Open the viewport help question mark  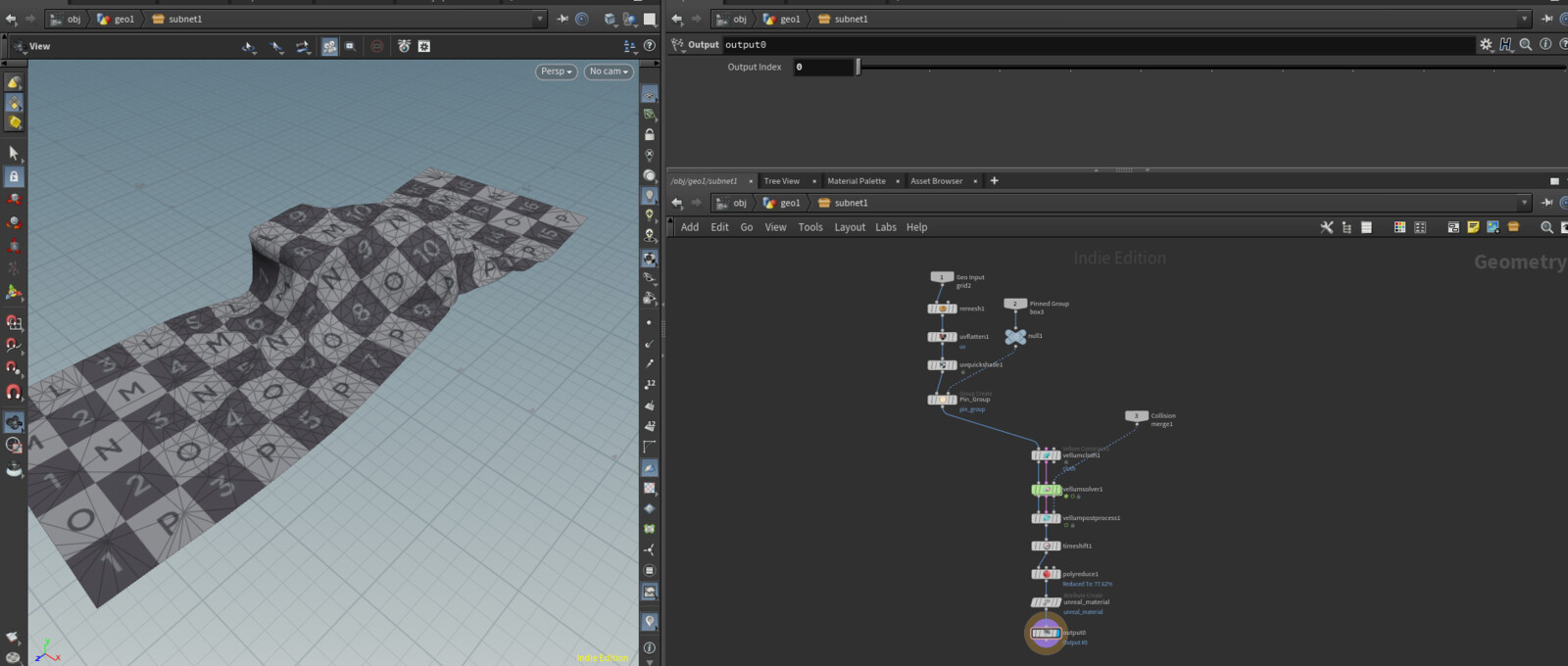(650, 45)
